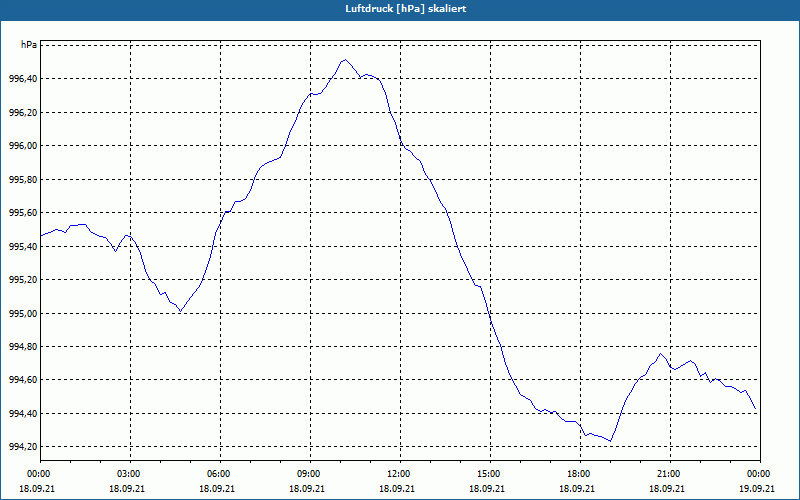Click the 12:00 time label
The width and height of the screenshot is (800, 500).
tap(400, 474)
